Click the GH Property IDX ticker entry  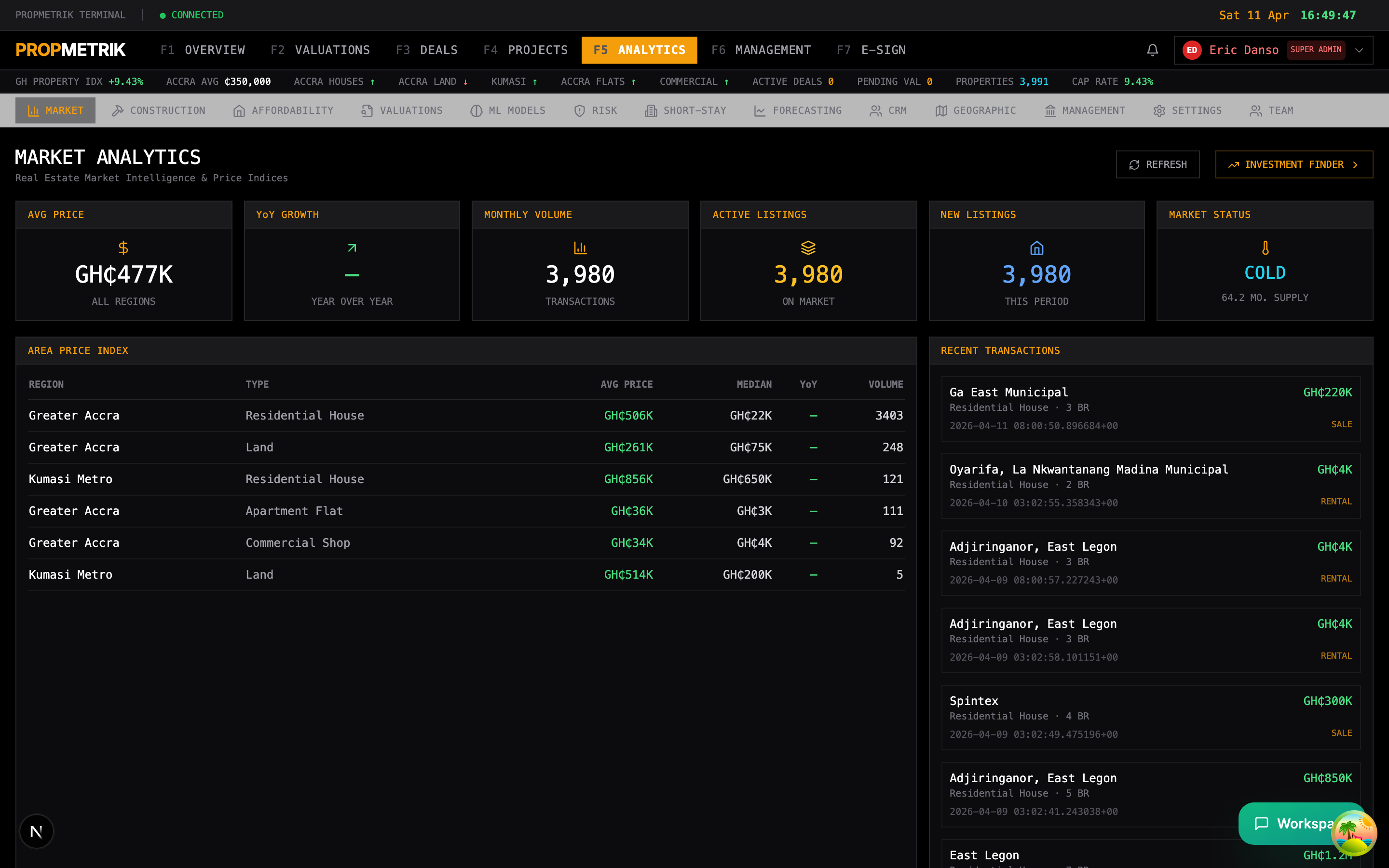point(79,81)
